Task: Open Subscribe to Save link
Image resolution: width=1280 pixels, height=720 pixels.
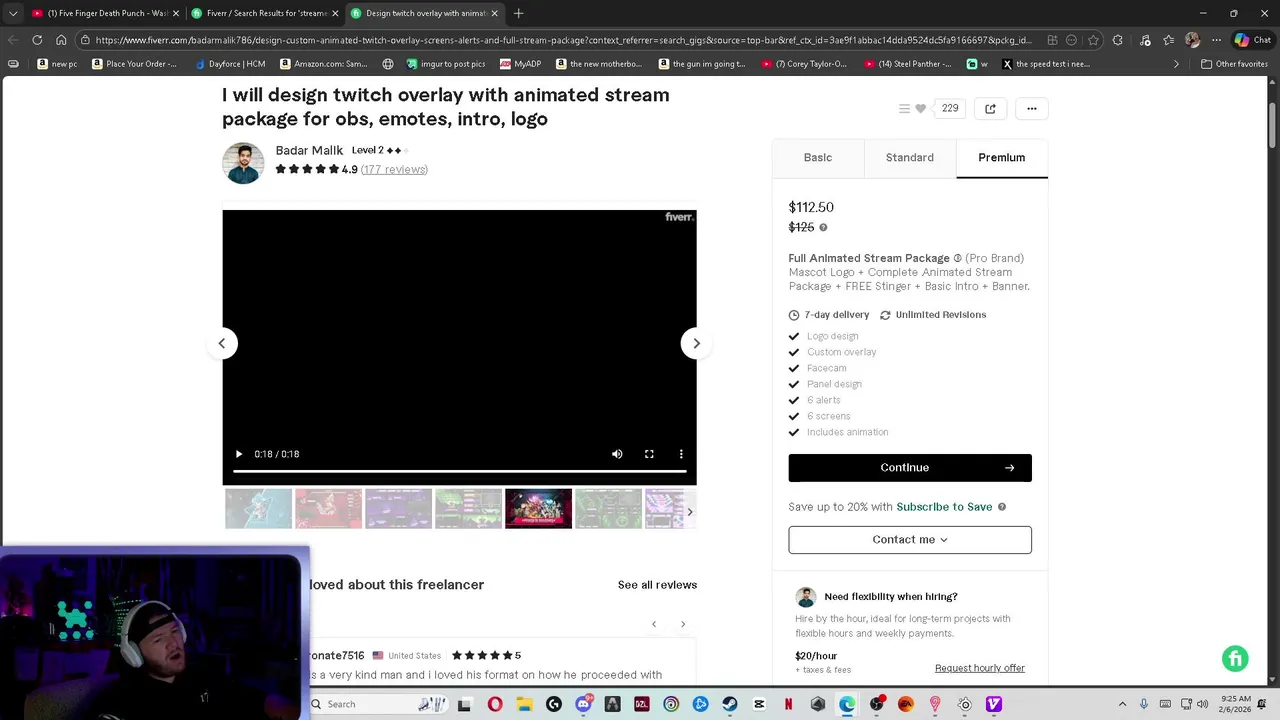Action: [944, 507]
